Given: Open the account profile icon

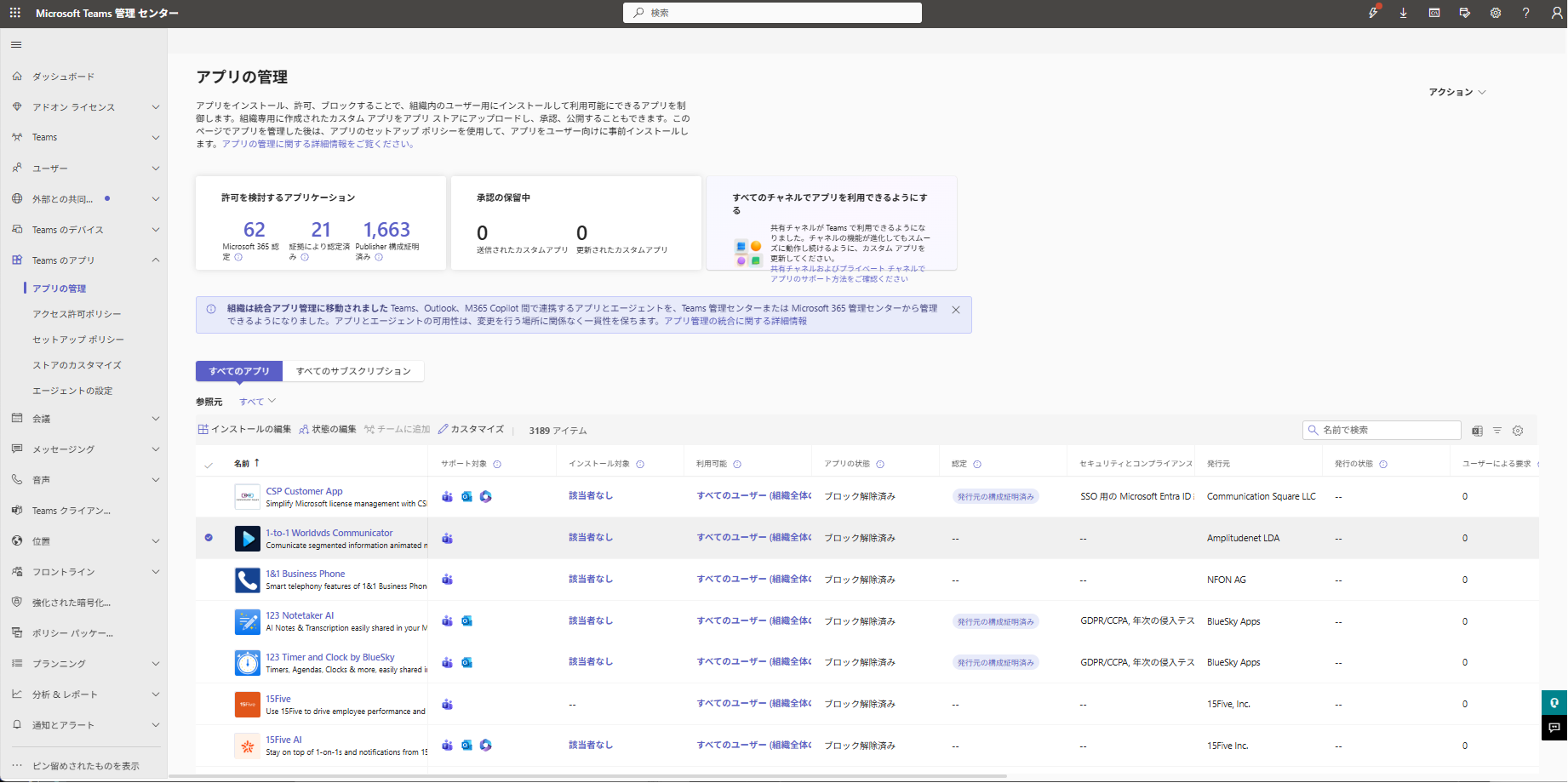Looking at the screenshot, I should coord(1557,13).
